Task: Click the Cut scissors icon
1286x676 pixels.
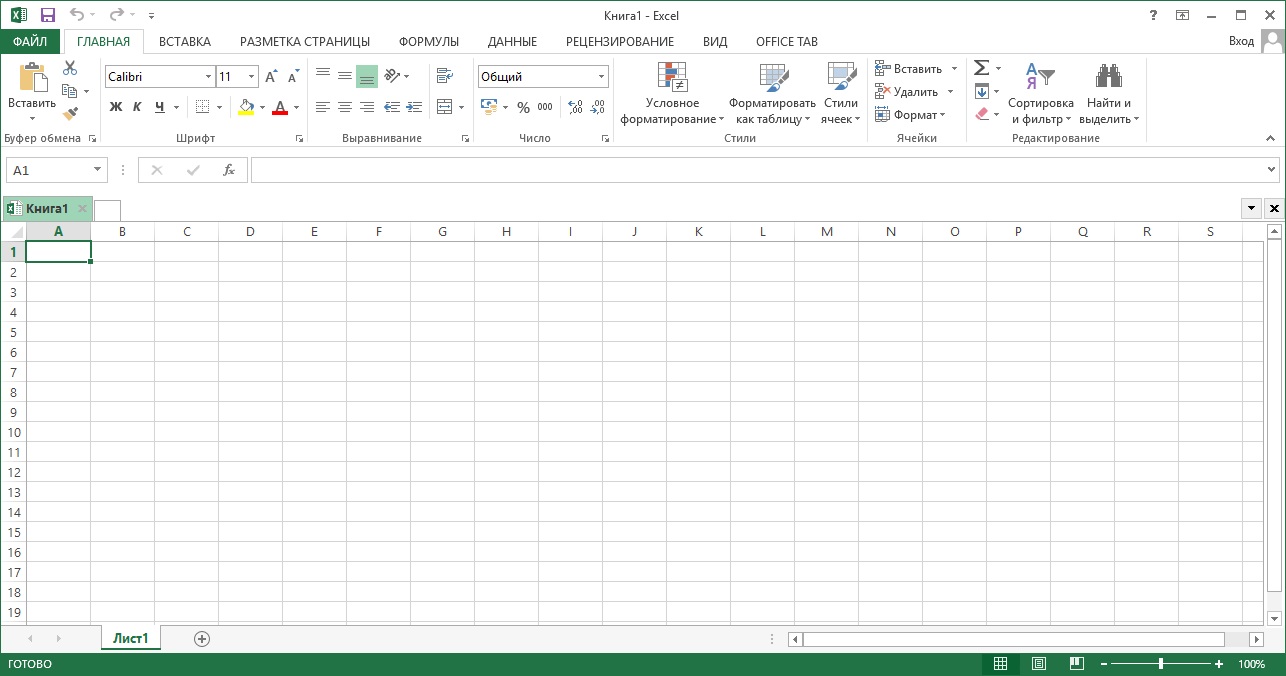Action: pyautogui.click(x=70, y=68)
